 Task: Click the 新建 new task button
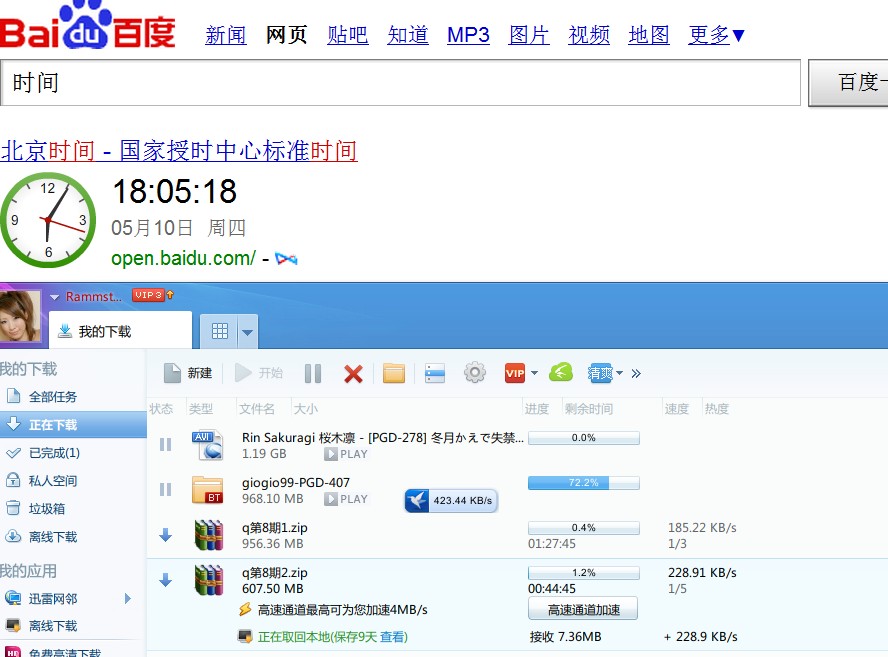(x=188, y=373)
